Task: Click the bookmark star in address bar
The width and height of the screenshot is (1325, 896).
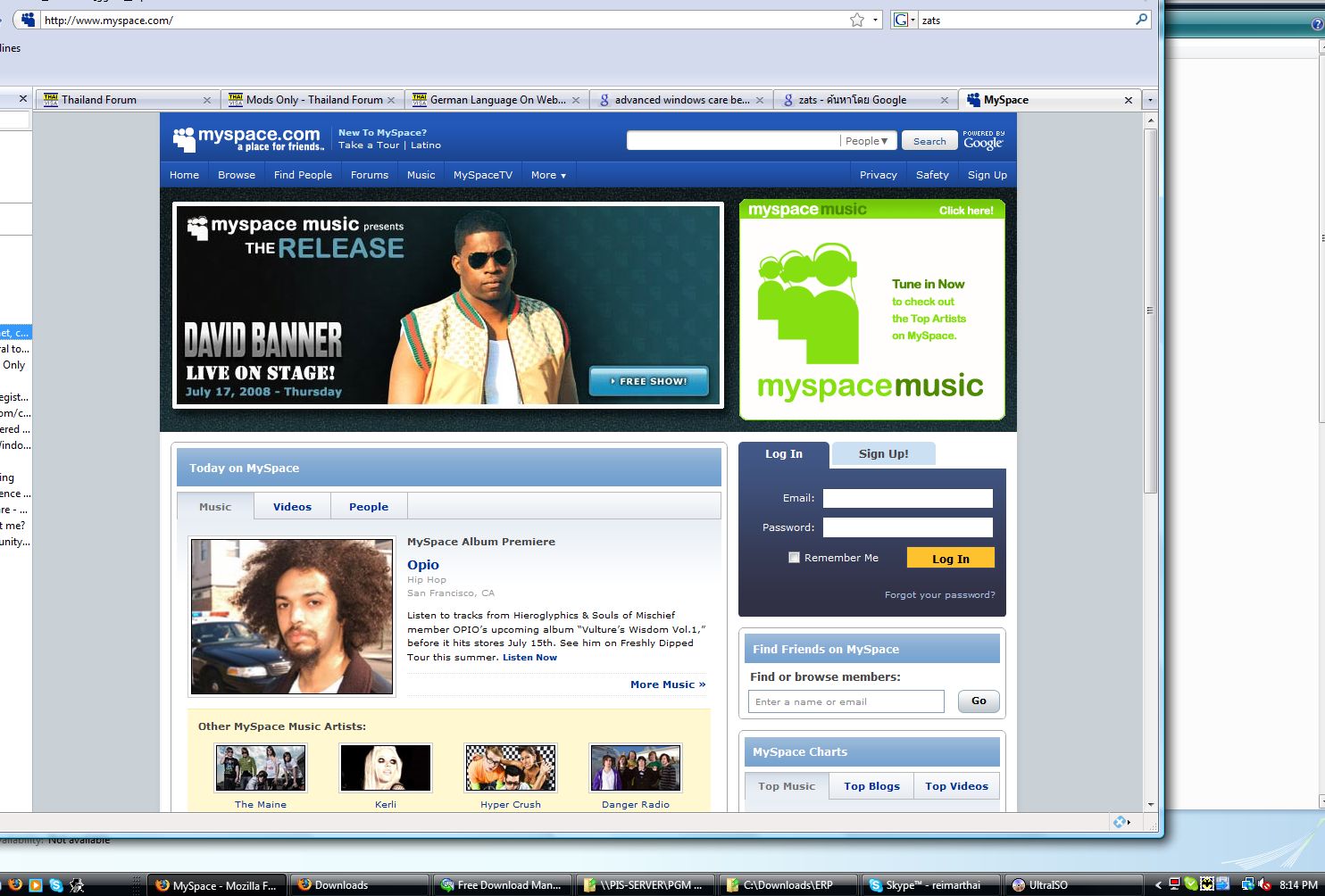Action: pos(857,20)
